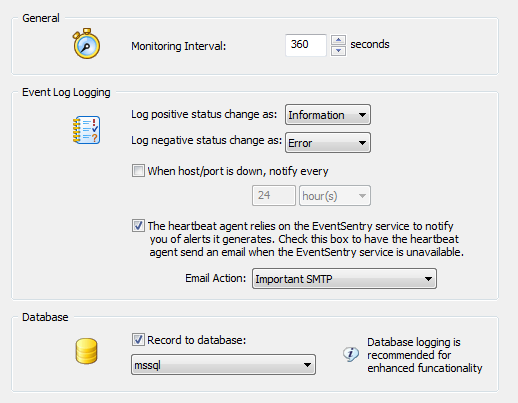The height and width of the screenshot is (403, 518).
Task: Click the event log notepad icon
Action: click(x=86, y=130)
